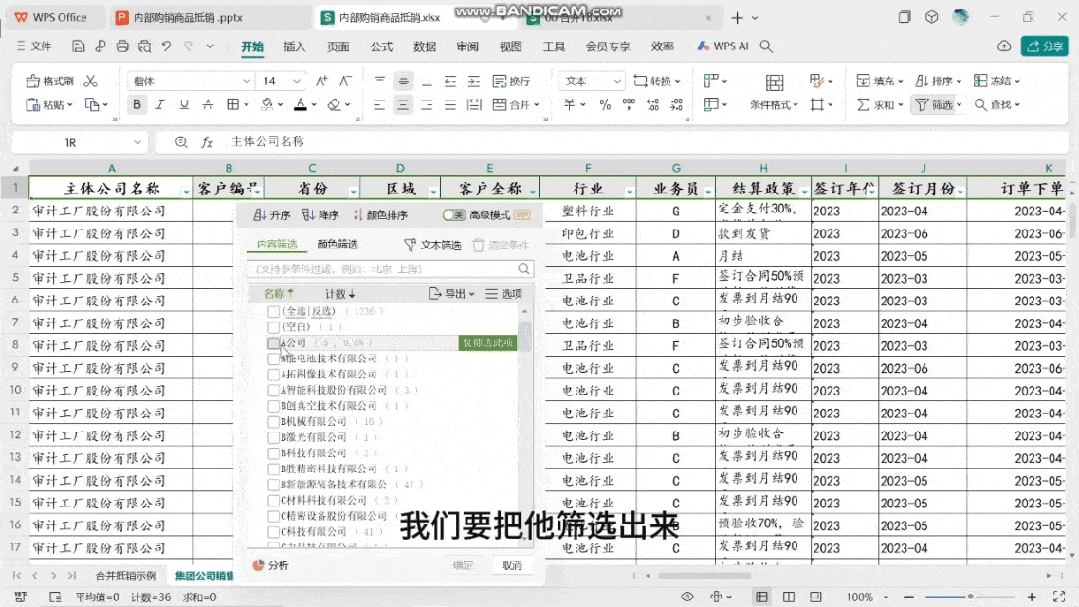Click the Cancel (取消) button in filter panel
1079x607 pixels.
[511, 565]
